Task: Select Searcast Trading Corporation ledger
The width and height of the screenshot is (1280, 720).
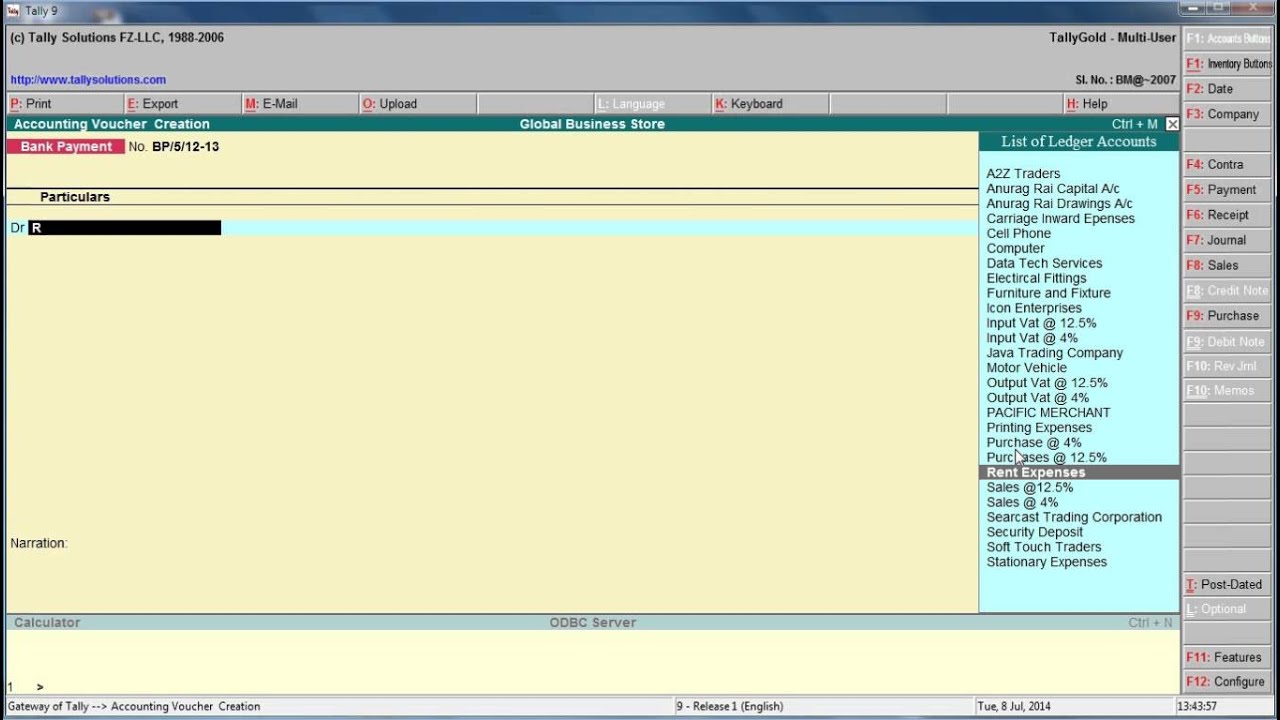Action: tap(1074, 517)
